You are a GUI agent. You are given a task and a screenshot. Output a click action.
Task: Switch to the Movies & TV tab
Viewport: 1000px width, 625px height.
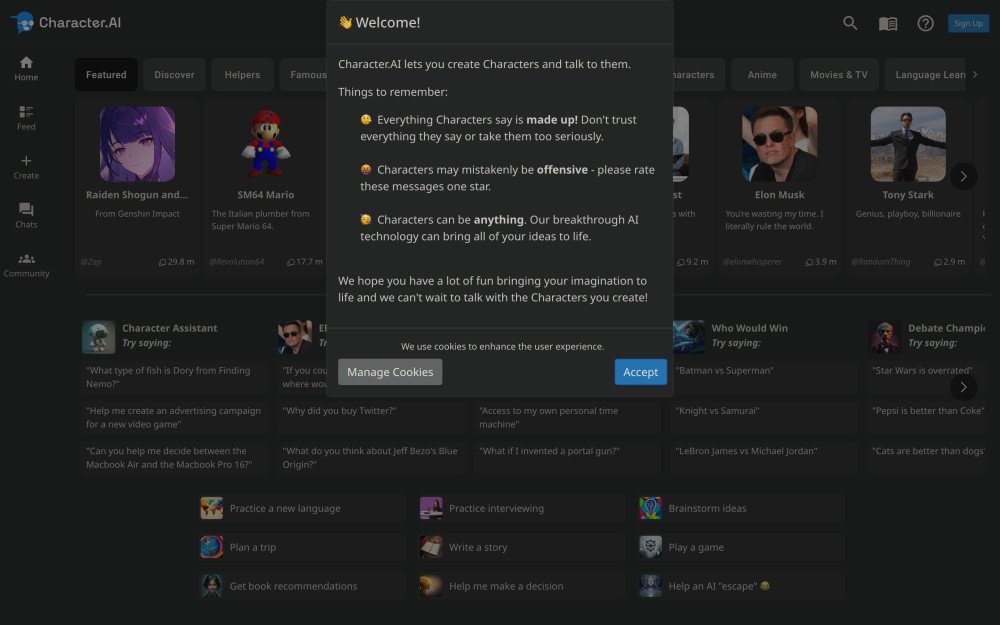click(838, 75)
